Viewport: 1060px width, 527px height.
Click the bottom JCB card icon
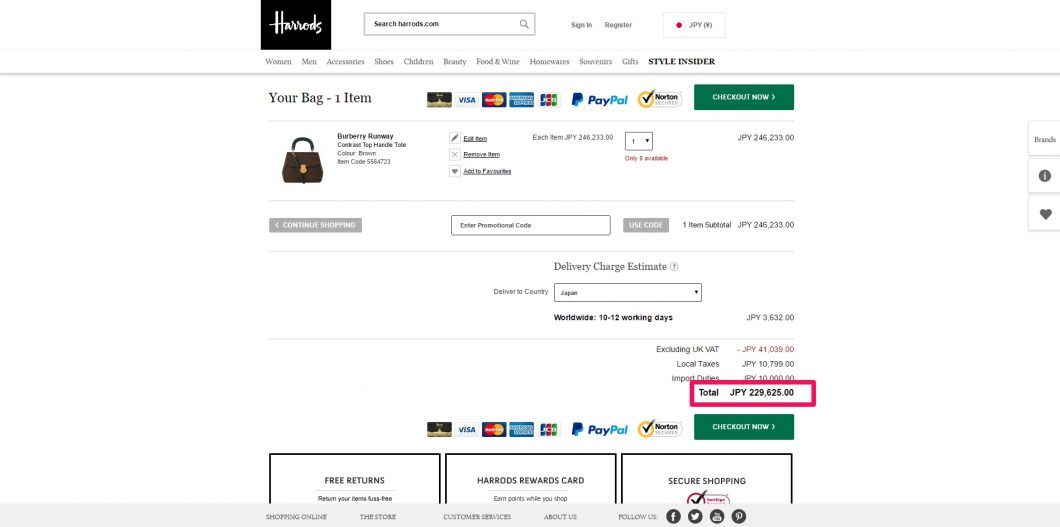(x=548, y=430)
